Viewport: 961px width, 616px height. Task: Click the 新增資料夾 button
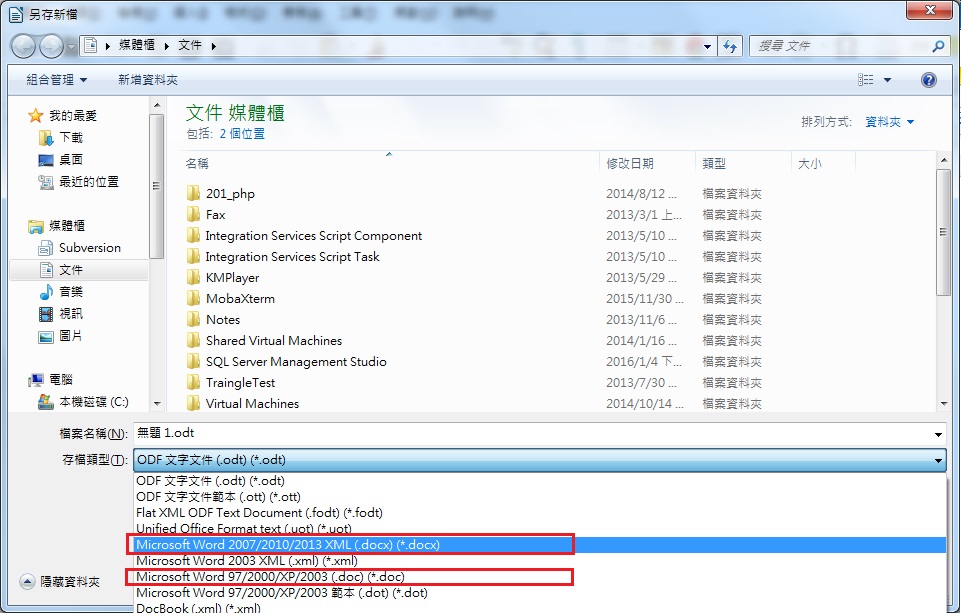[147, 80]
